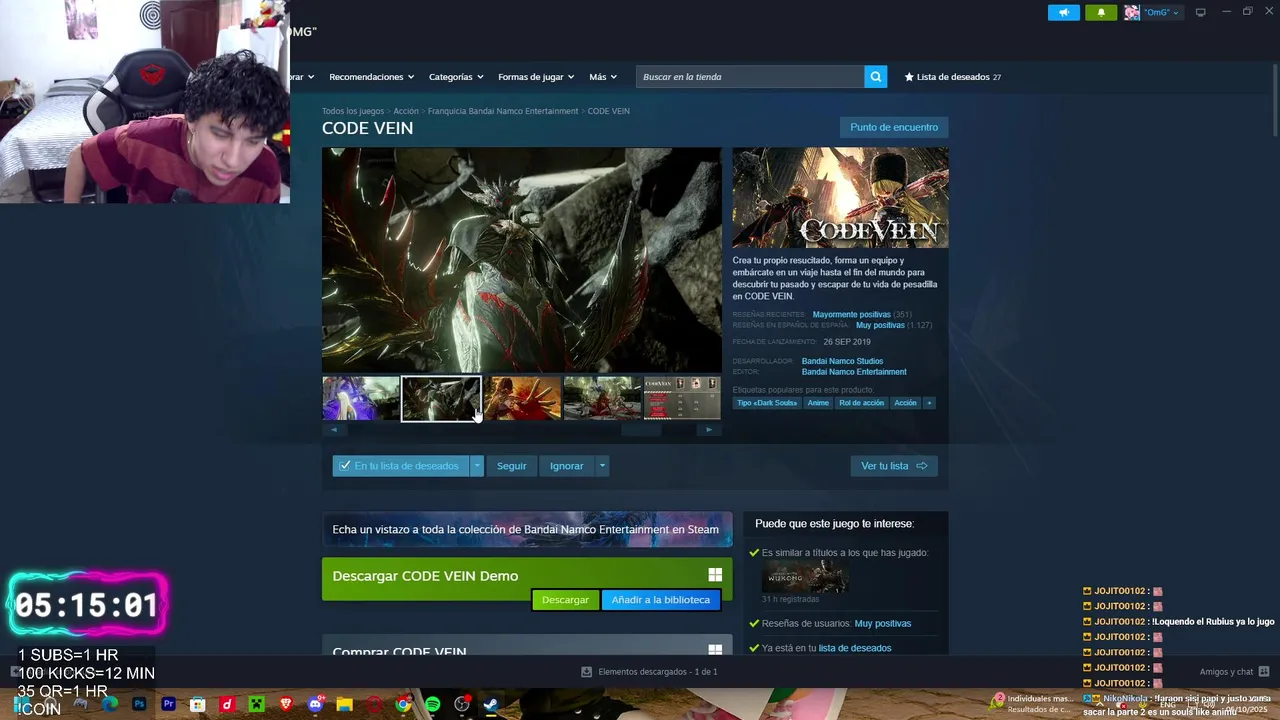The height and width of the screenshot is (720, 1280).
Task: Open Photoshop from the taskbar
Action: (x=139, y=704)
